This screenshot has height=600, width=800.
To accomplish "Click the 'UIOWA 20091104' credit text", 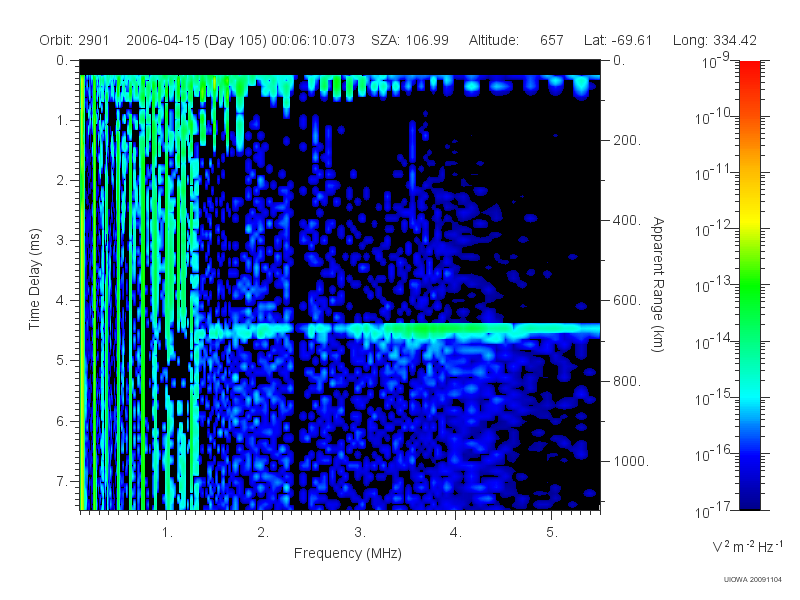I will pos(753,580).
